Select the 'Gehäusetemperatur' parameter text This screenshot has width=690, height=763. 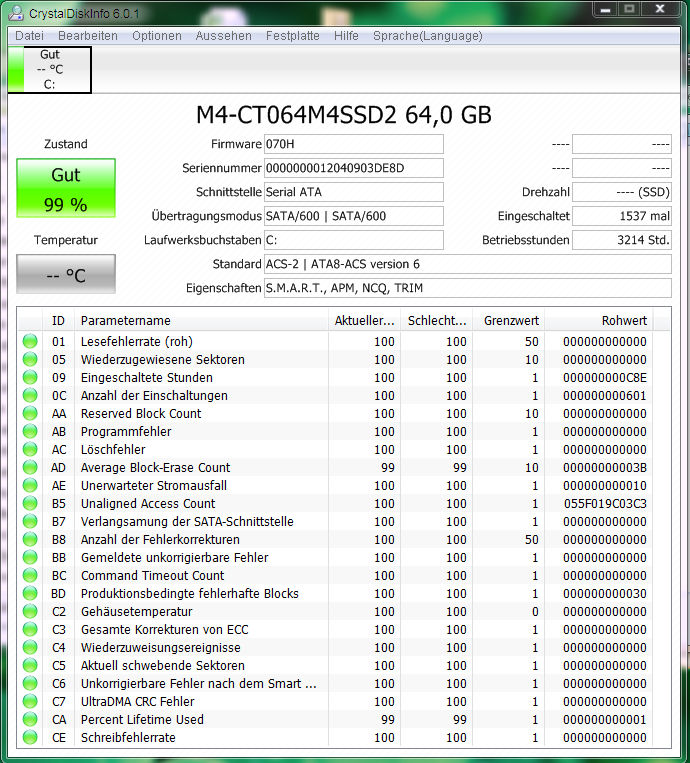(136, 611)
